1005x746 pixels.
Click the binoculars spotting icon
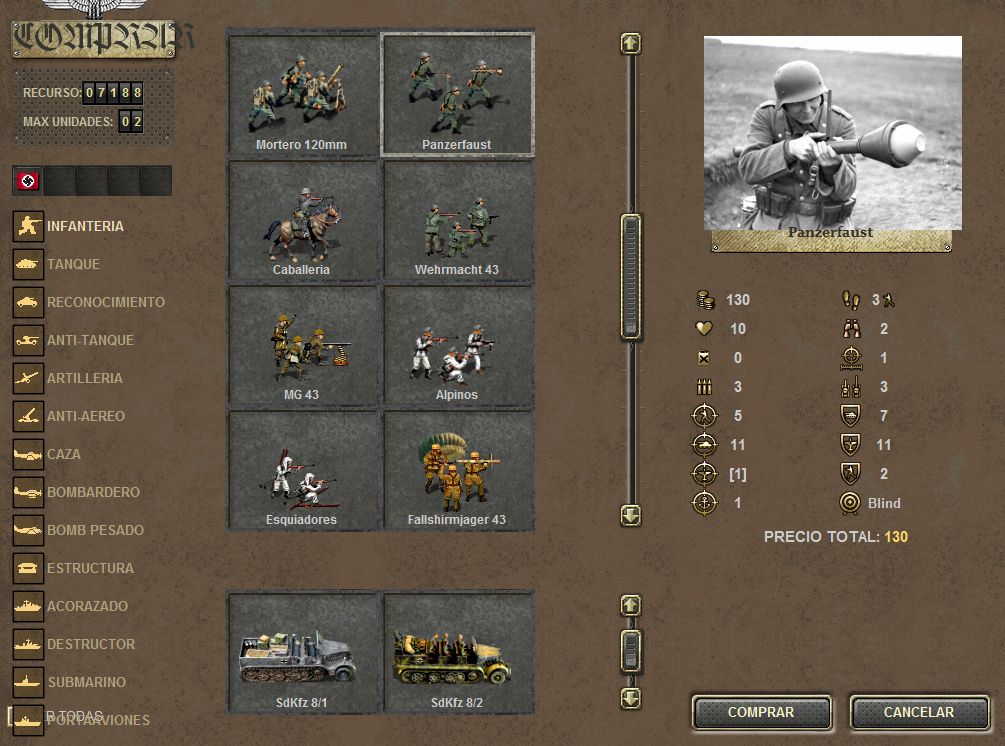click(x=851, y=329)
